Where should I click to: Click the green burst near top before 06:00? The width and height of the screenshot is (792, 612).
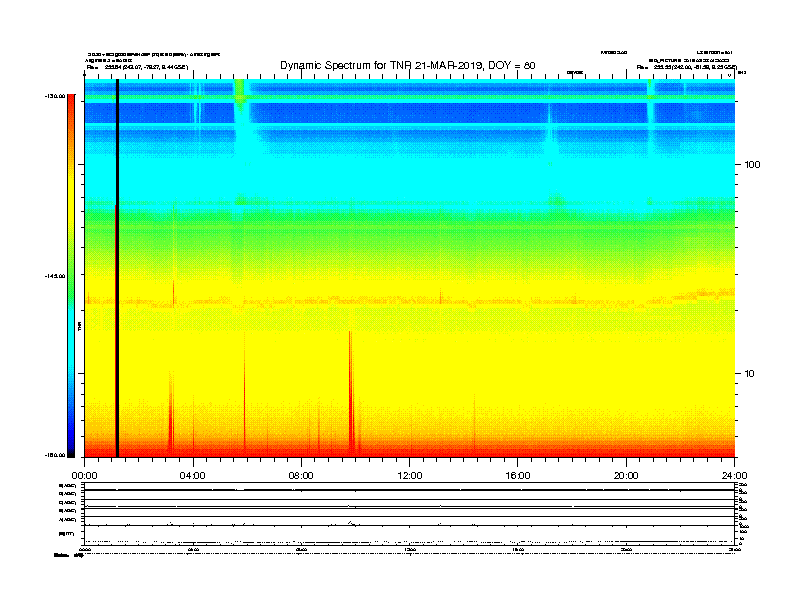[240, 93]
